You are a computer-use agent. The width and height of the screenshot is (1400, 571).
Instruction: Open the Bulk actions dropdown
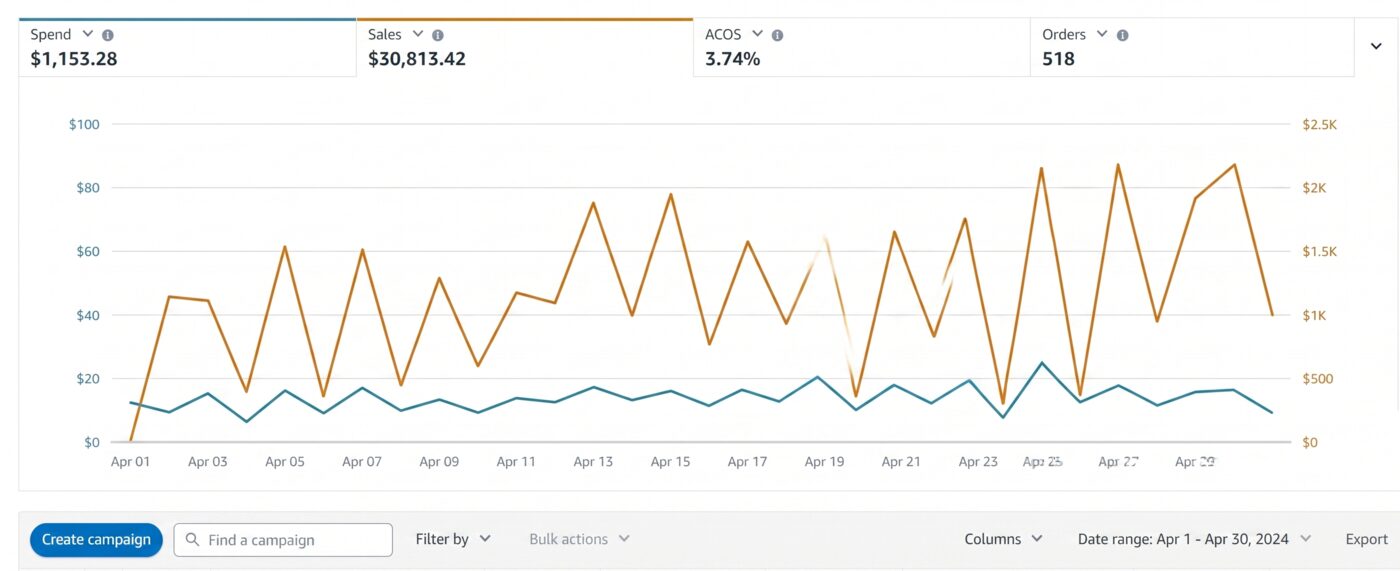579,539
